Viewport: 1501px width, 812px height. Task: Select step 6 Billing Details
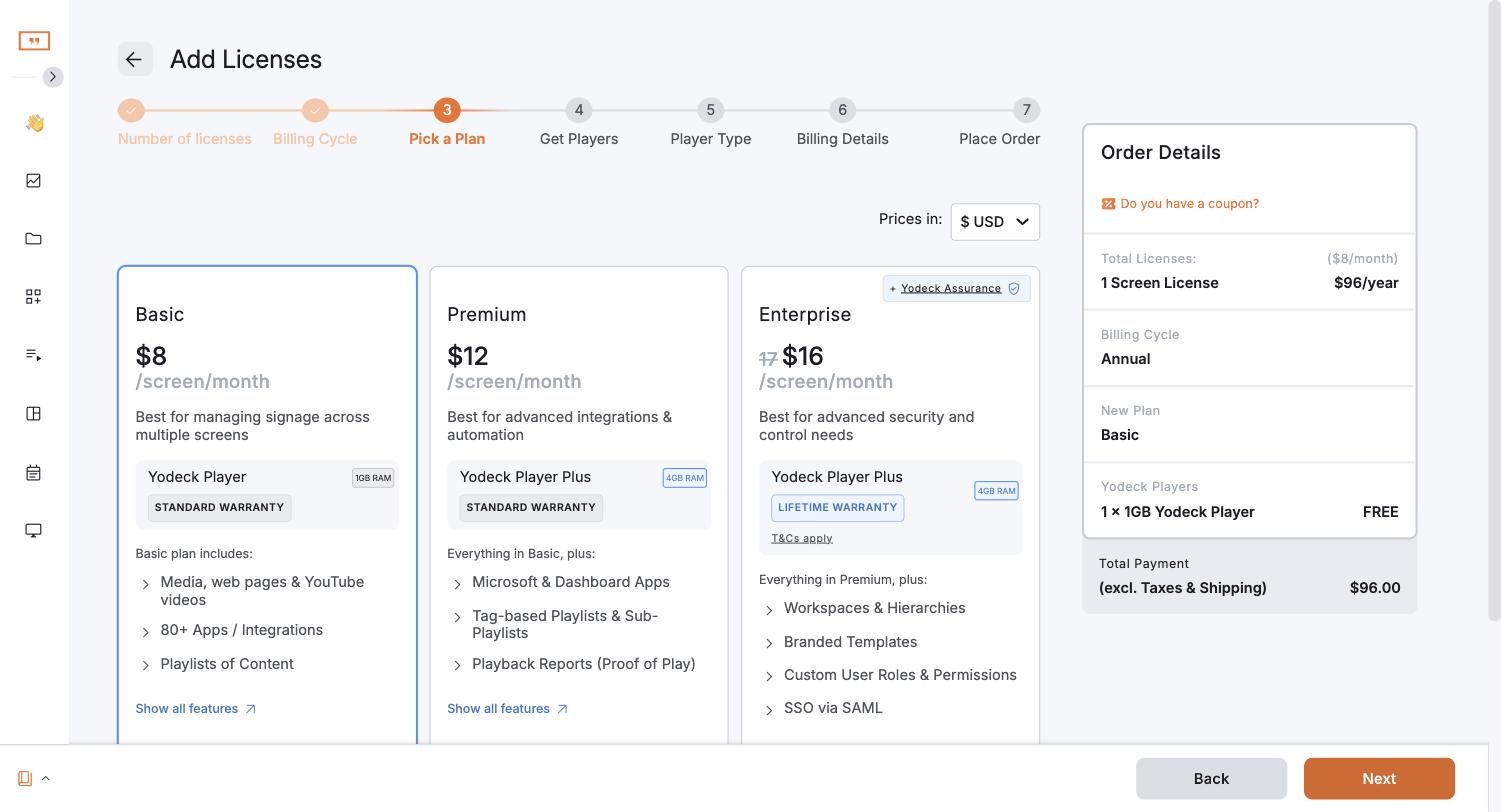pyautogui.click(x=842, y=124)
